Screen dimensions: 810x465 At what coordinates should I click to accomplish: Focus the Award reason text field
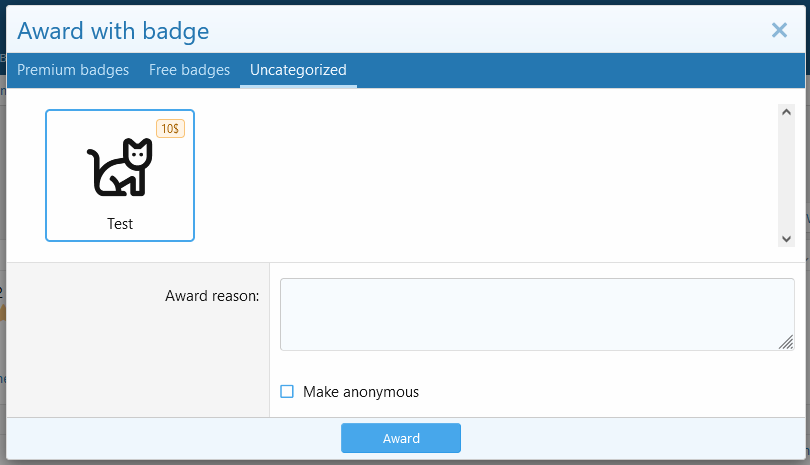coord(536,314)
